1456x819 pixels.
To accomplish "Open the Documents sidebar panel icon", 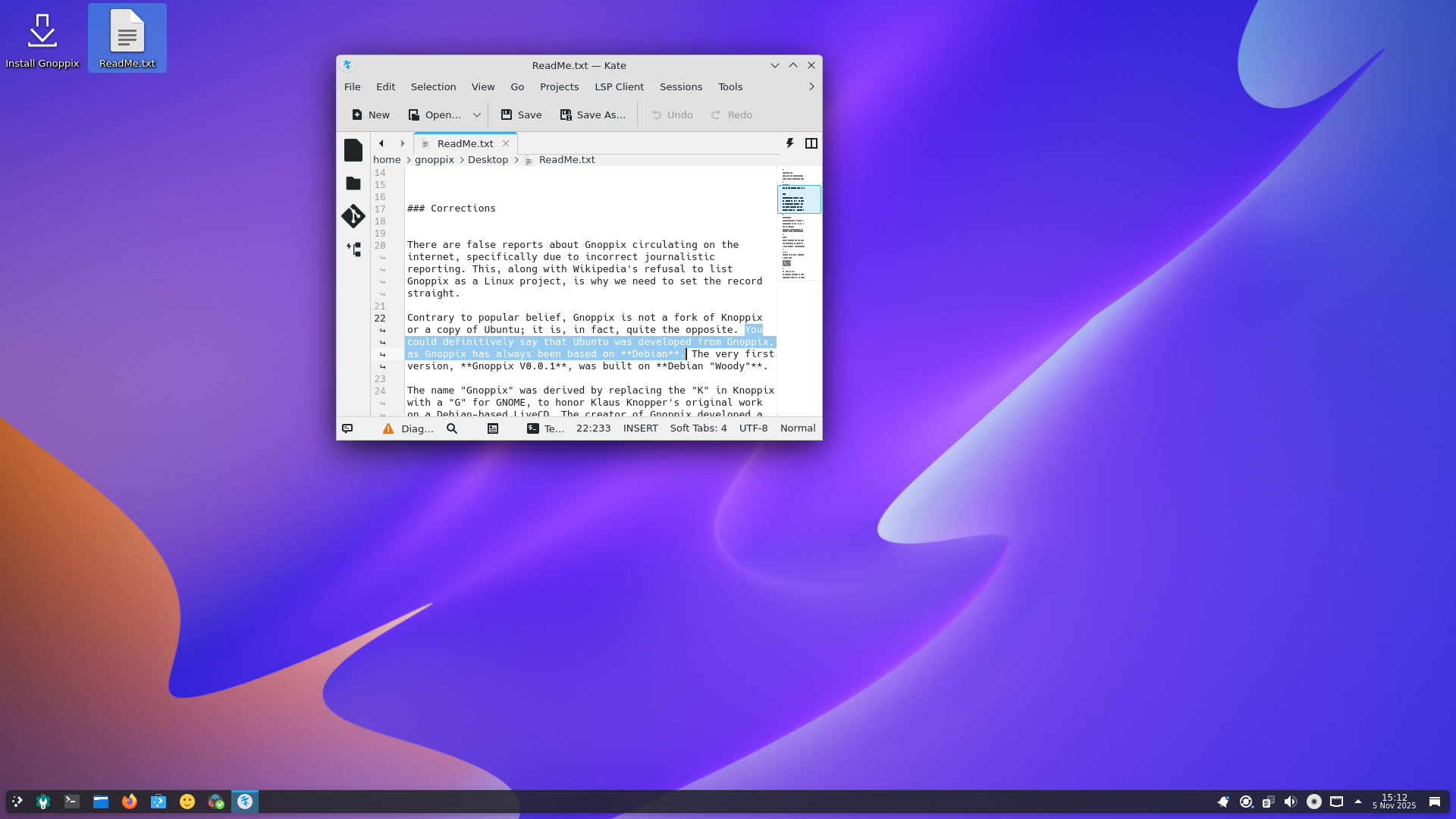I will tap(353, 150).
